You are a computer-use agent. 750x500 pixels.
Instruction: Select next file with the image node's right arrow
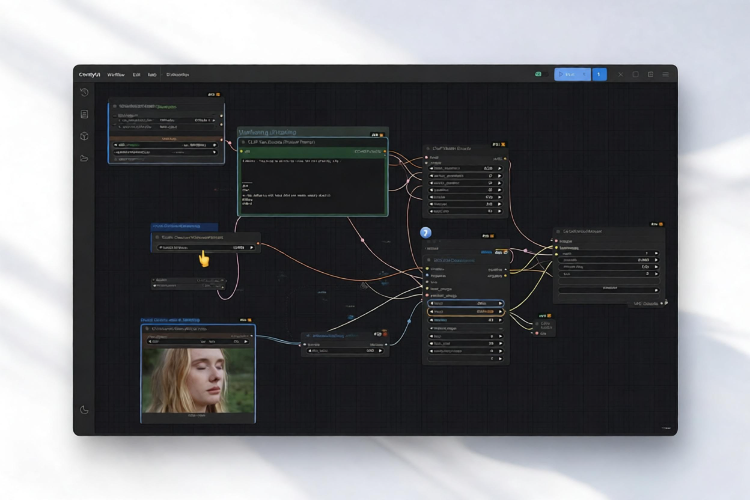(246, 342)
